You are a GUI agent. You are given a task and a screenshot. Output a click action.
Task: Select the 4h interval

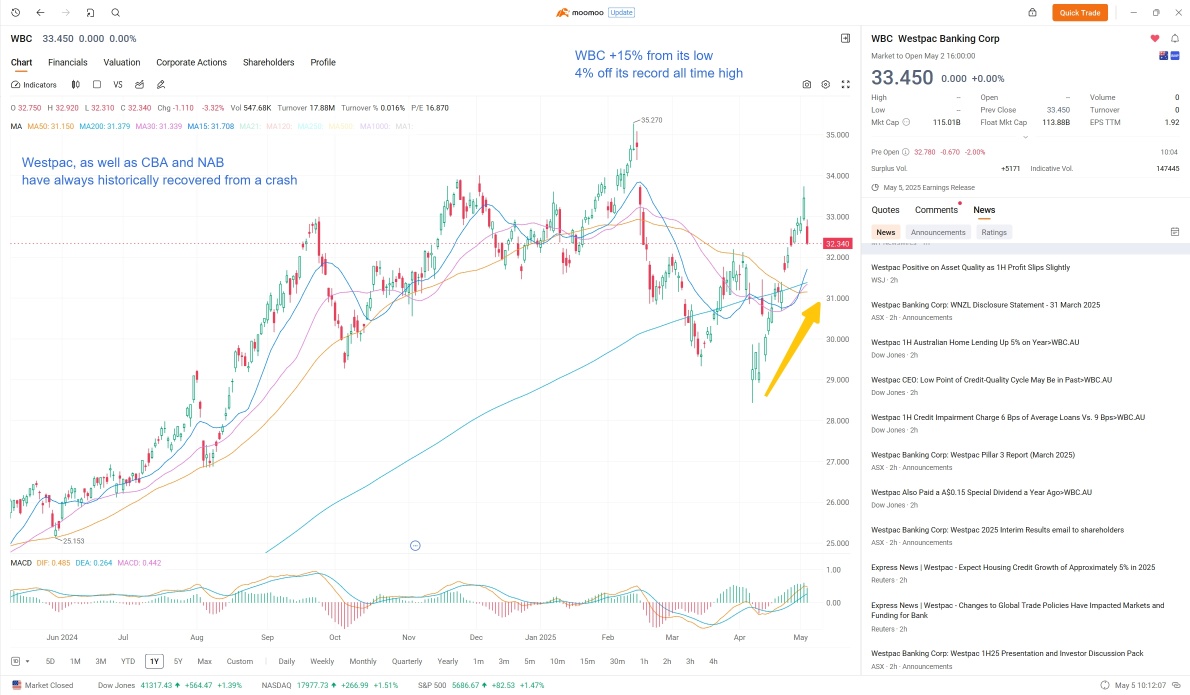point(713,662)
